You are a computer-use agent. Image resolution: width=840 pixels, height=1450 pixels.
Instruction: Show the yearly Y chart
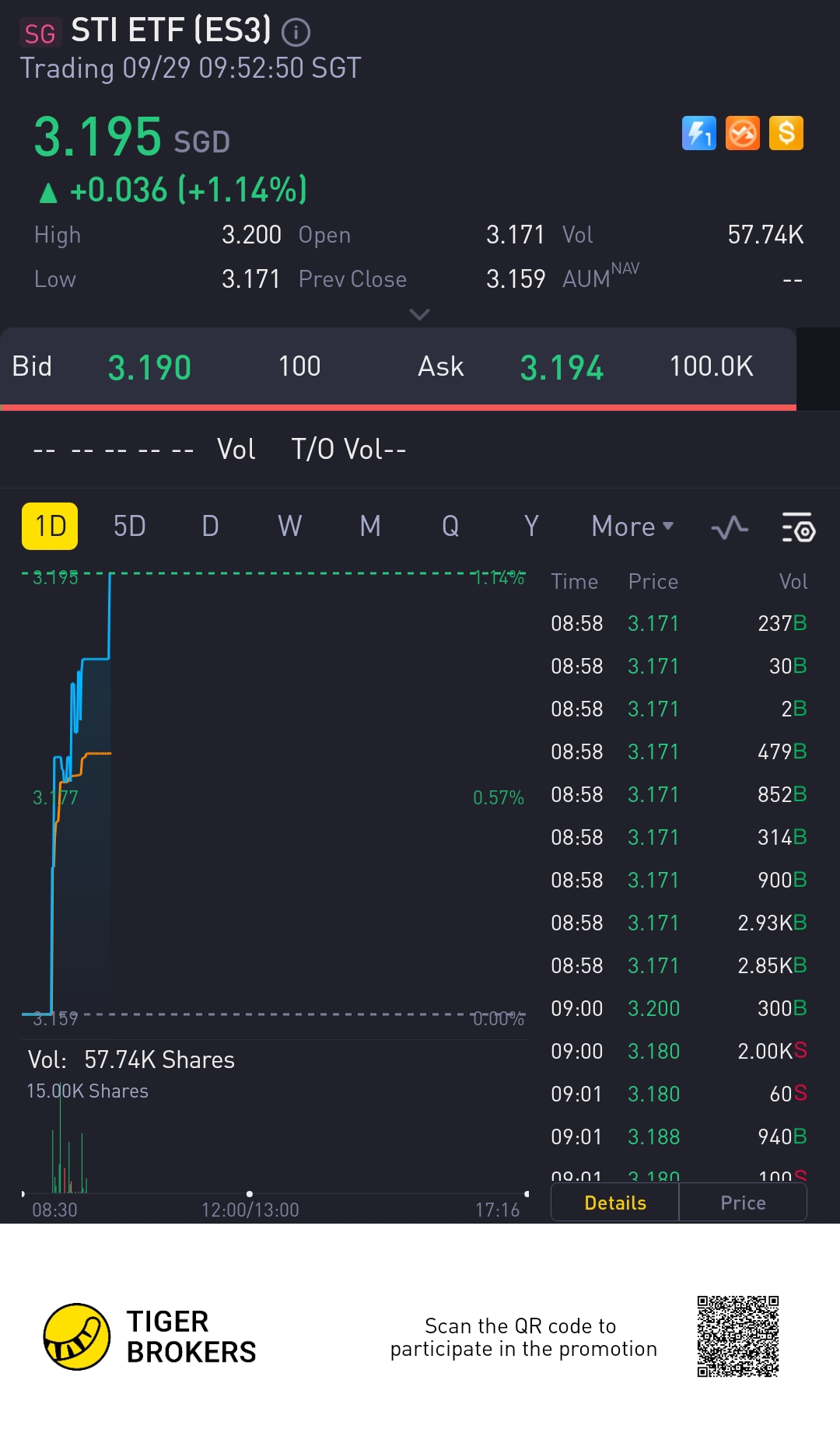coord(531,527)
